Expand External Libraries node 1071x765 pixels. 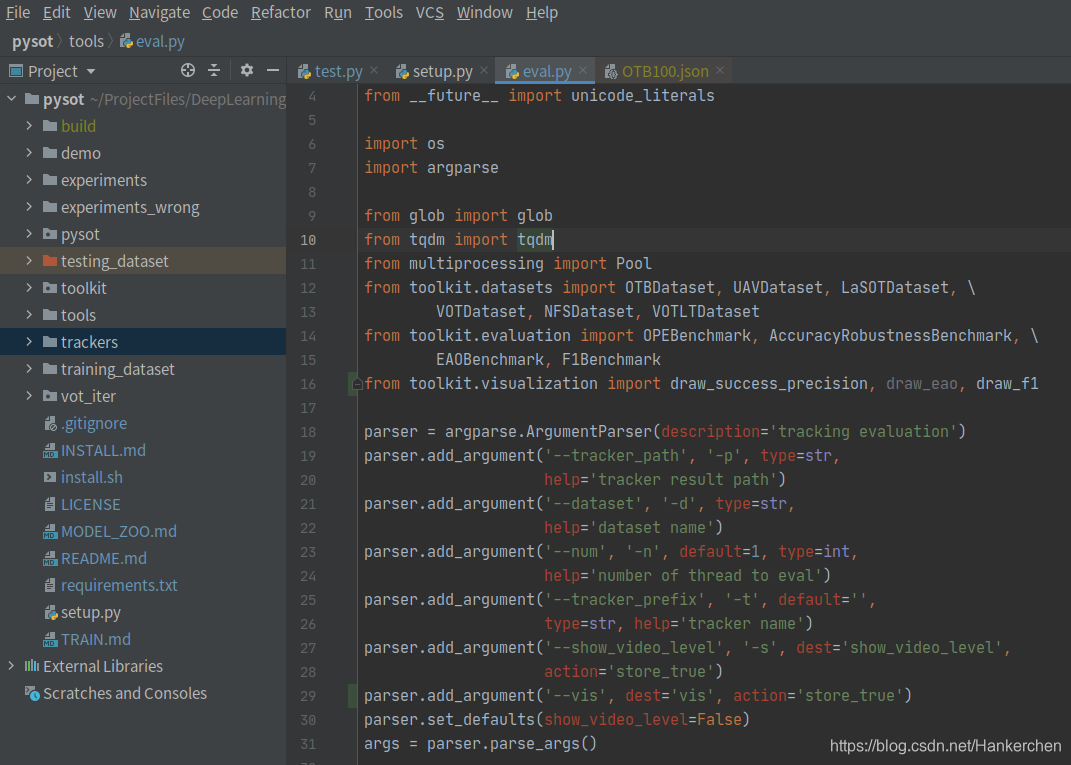(12, 666)
